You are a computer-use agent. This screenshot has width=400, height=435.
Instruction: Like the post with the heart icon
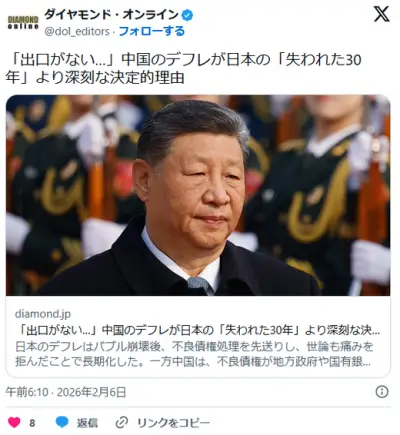[14, 422]
